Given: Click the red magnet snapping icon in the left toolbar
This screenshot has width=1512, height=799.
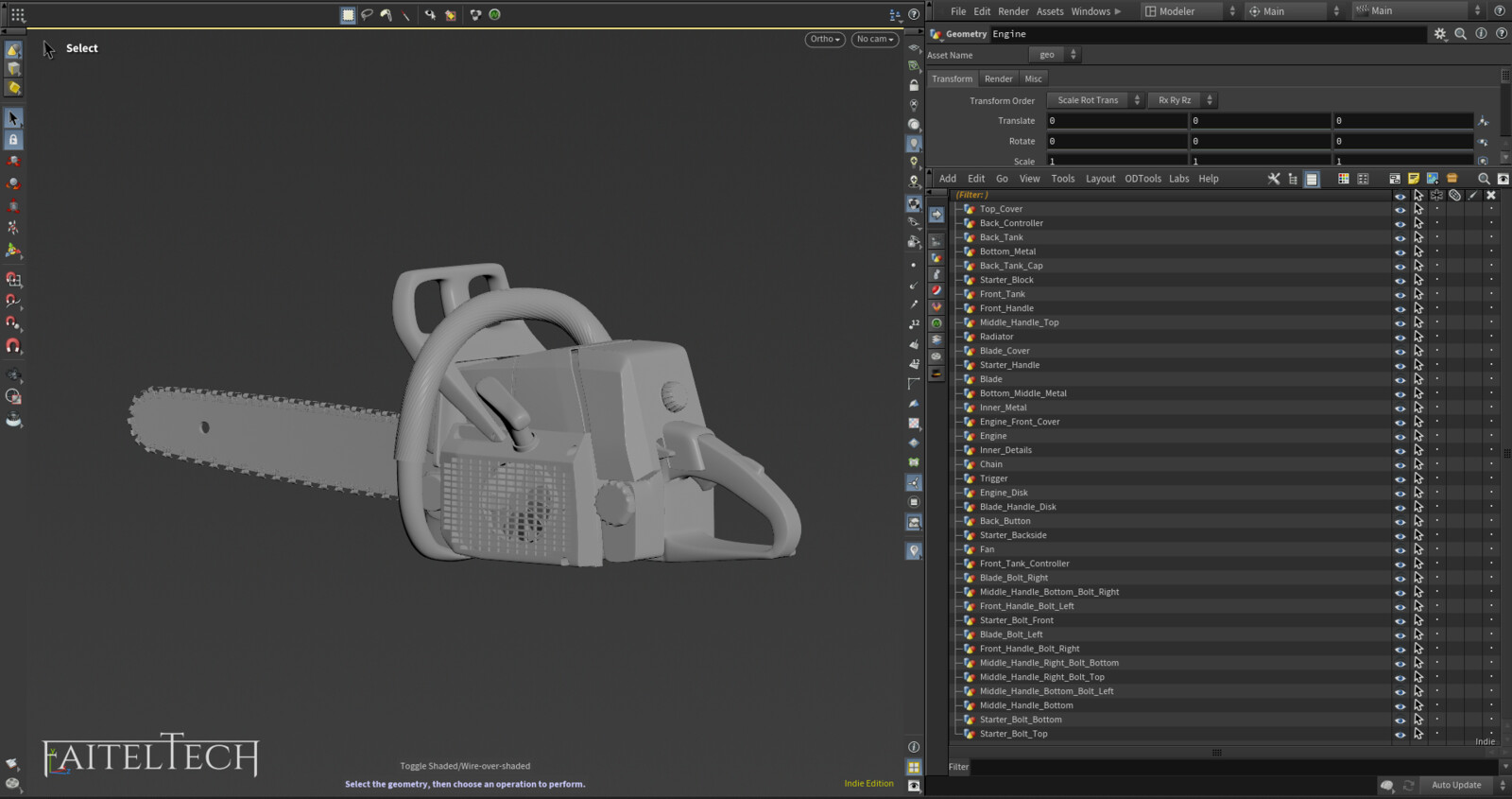Looking at the screenshot, I should 13,346.
